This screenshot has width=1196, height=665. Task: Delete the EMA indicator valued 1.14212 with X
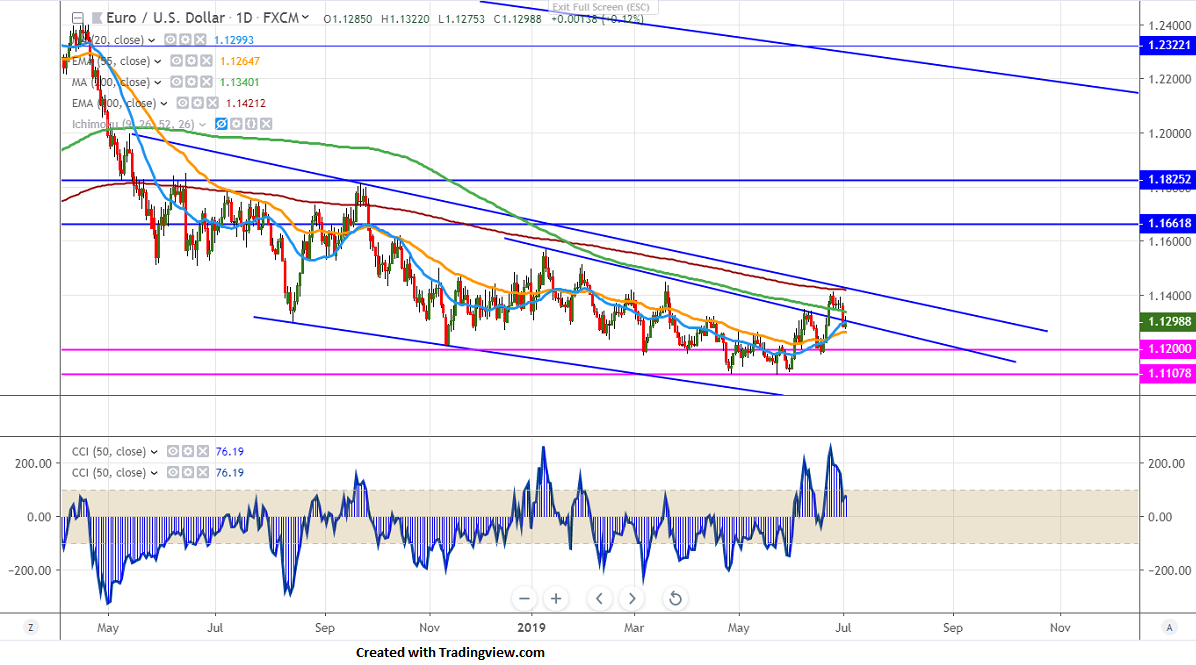click(212, 103)
